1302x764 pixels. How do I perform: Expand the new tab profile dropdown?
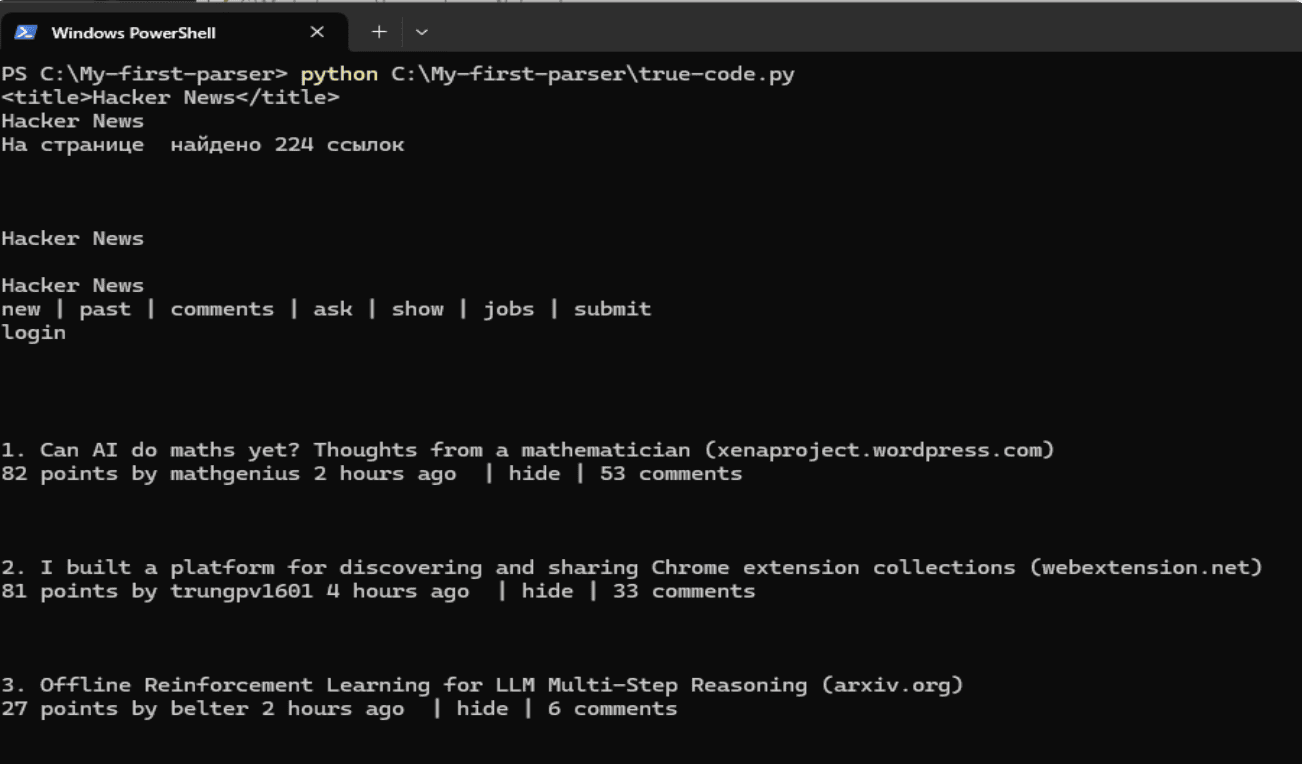(422, 32)
